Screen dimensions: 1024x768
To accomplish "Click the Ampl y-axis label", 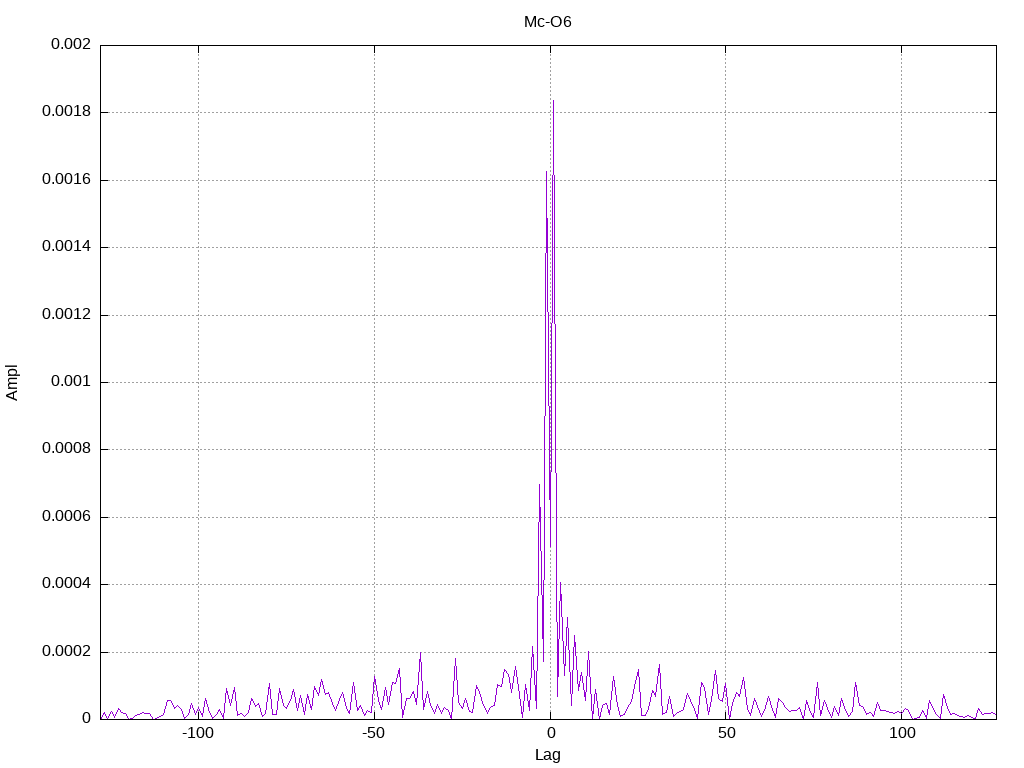I will tap(12, 382).
